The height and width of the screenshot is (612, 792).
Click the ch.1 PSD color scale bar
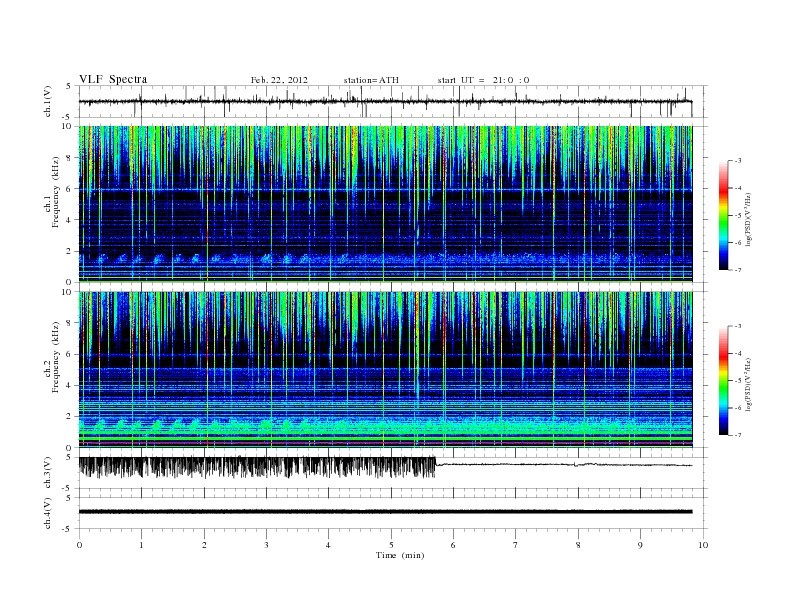pos(723,215)
